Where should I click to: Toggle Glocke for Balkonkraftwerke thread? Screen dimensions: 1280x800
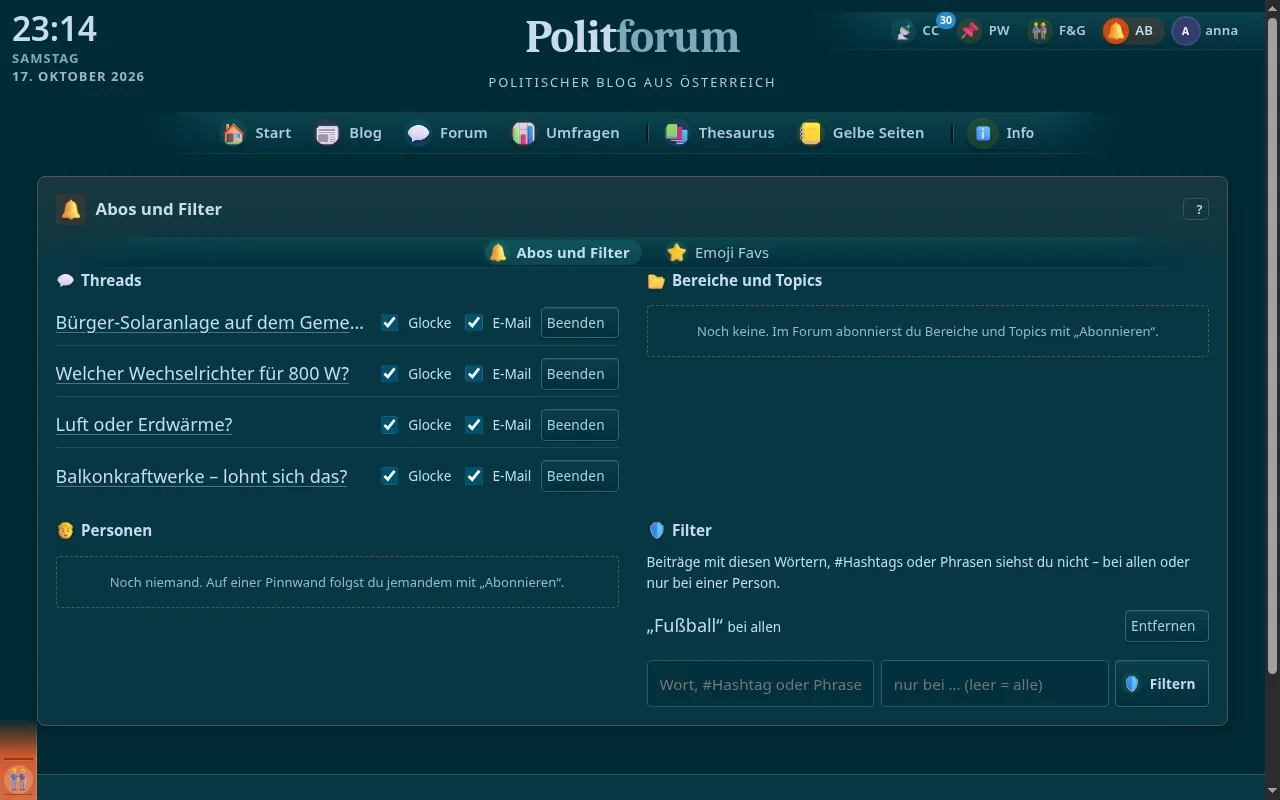click(390, 476)
